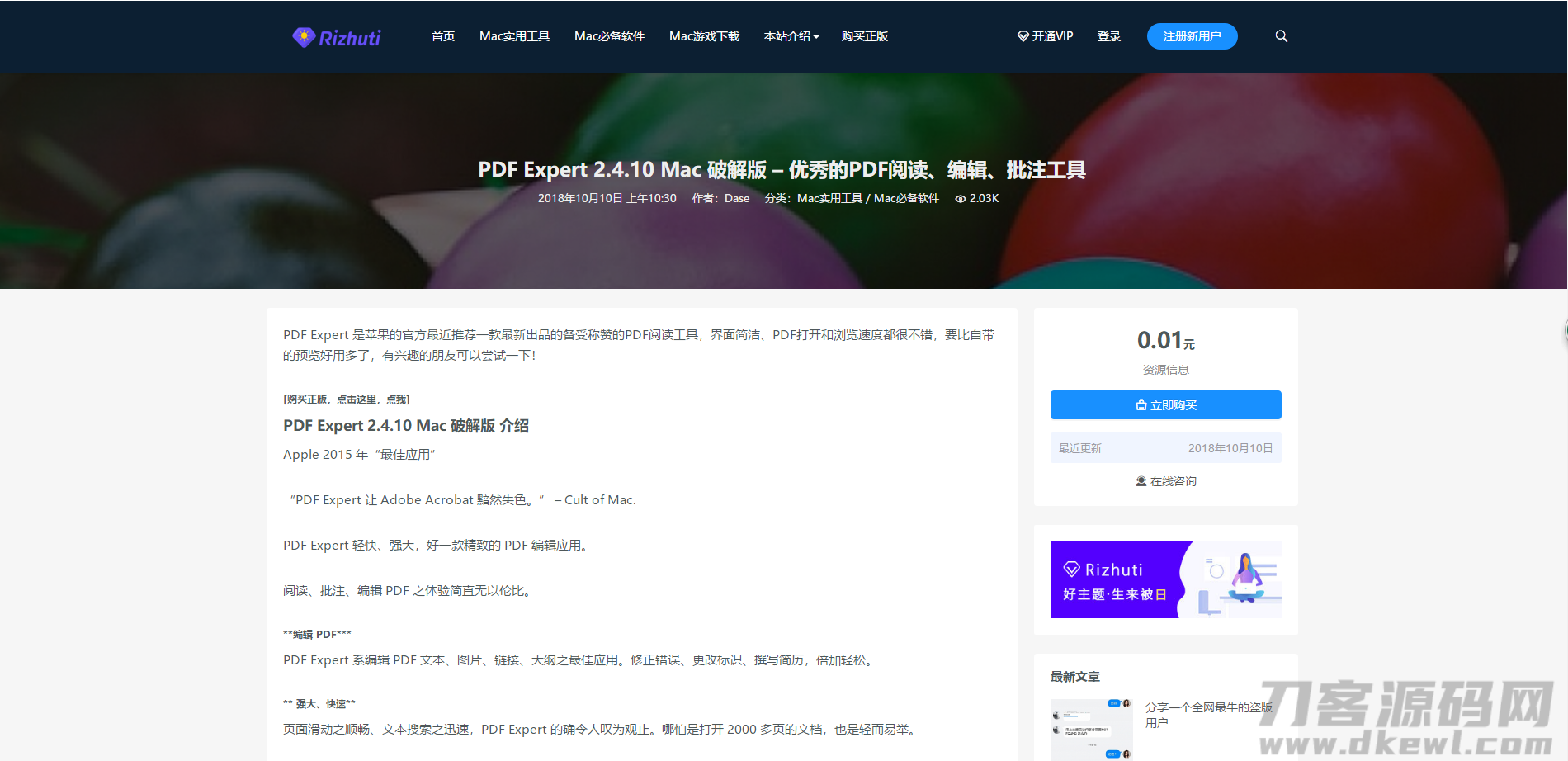Click the shopping bag icon on 立即购买 button
The width and height of the screenshot is (1568, 761).
(x=1141, y=404)
